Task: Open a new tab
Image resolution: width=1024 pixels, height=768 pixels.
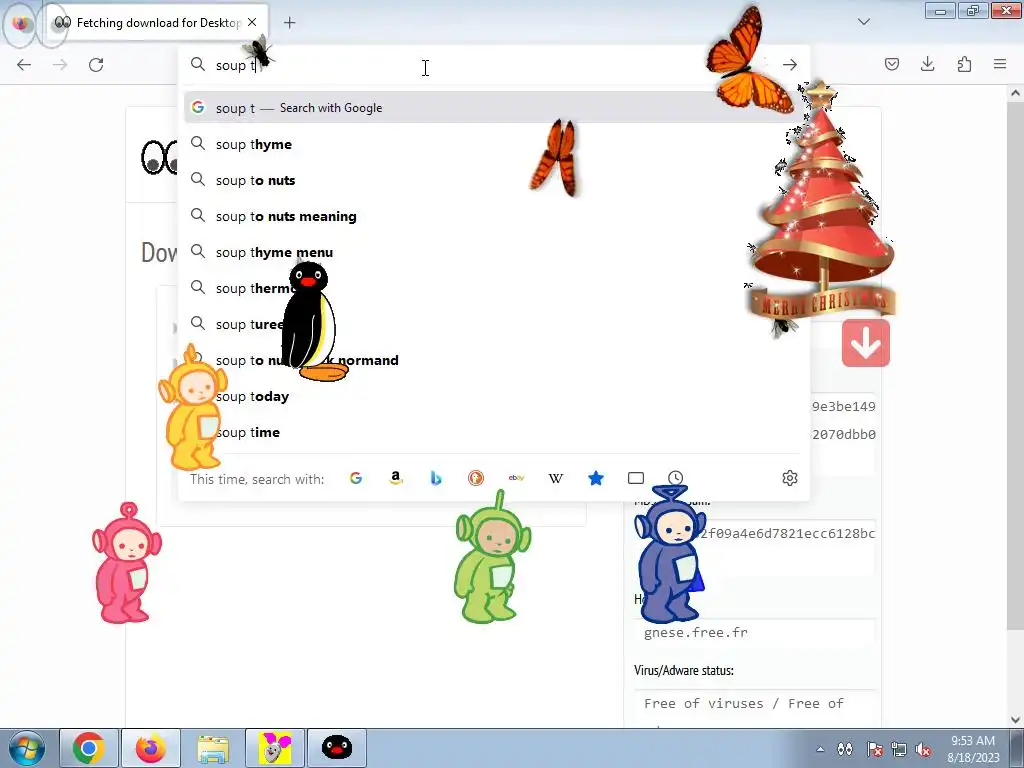Action: [289, 23]
